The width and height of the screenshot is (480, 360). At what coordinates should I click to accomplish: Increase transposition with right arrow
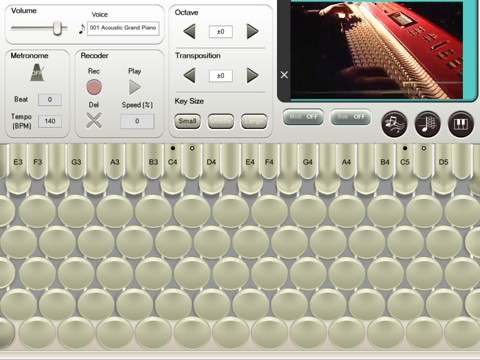point(252,76)
